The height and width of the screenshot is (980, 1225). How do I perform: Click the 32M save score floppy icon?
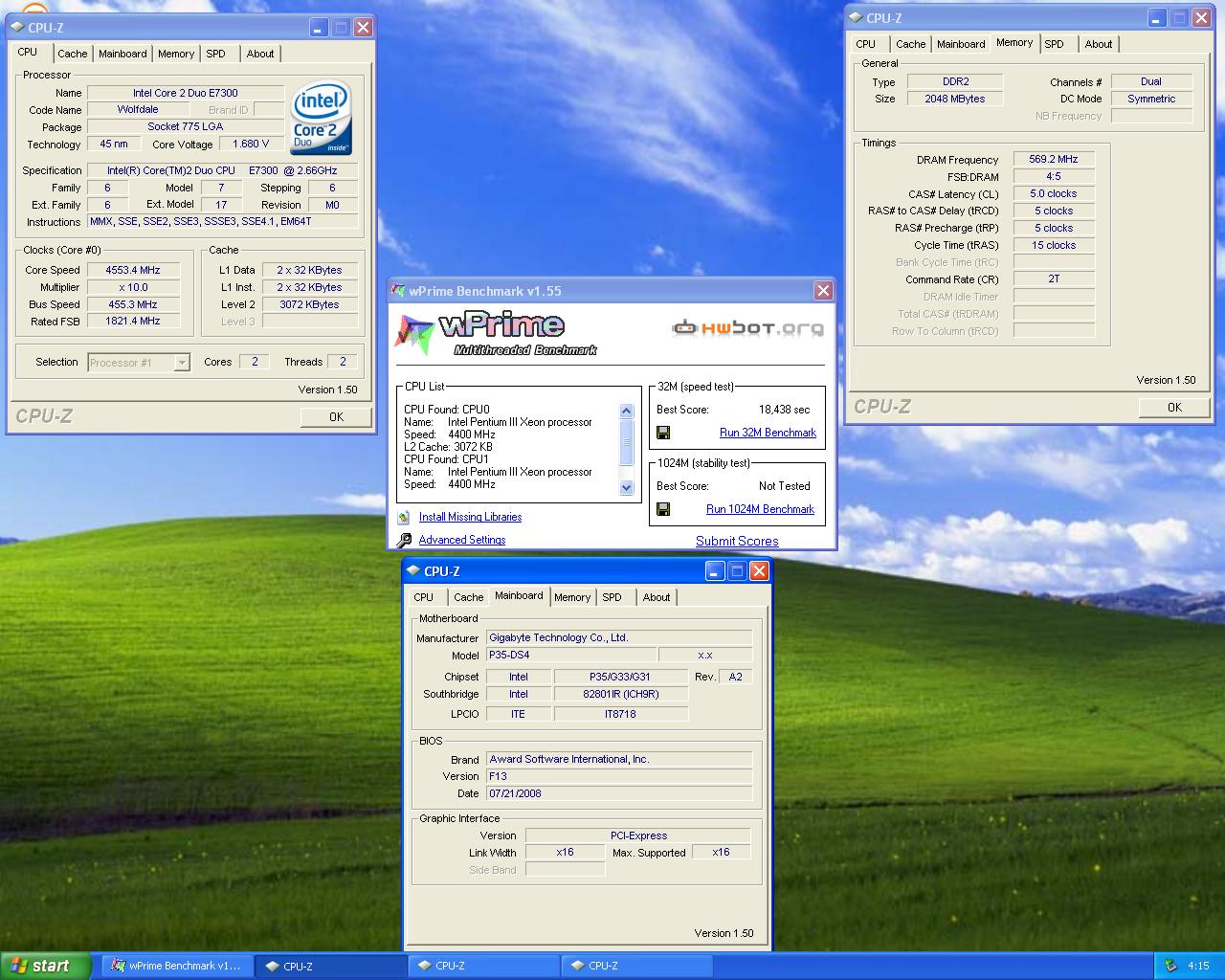pyautogui.click(x=663, y=433)
